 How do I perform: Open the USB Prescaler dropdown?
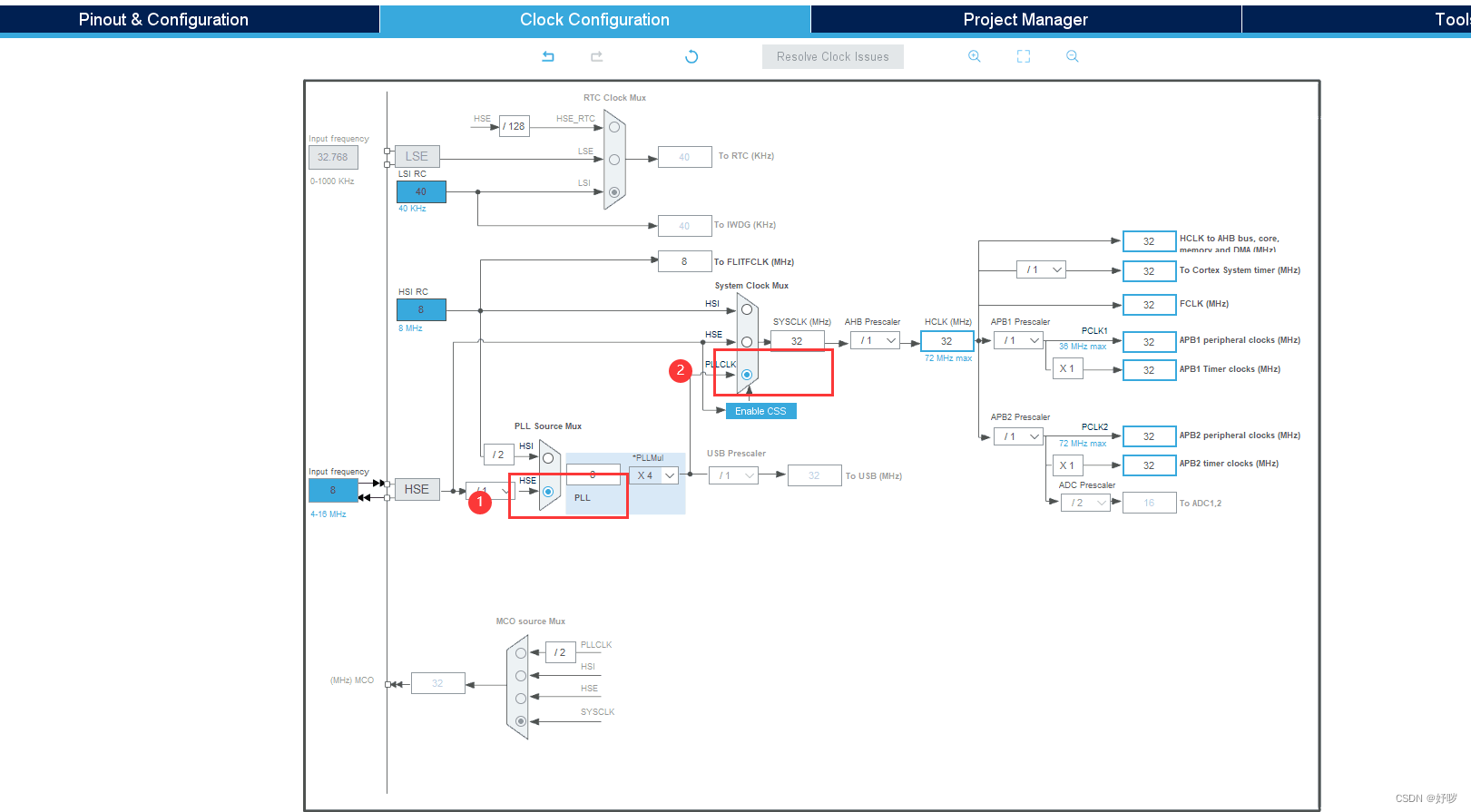point(733,475)
